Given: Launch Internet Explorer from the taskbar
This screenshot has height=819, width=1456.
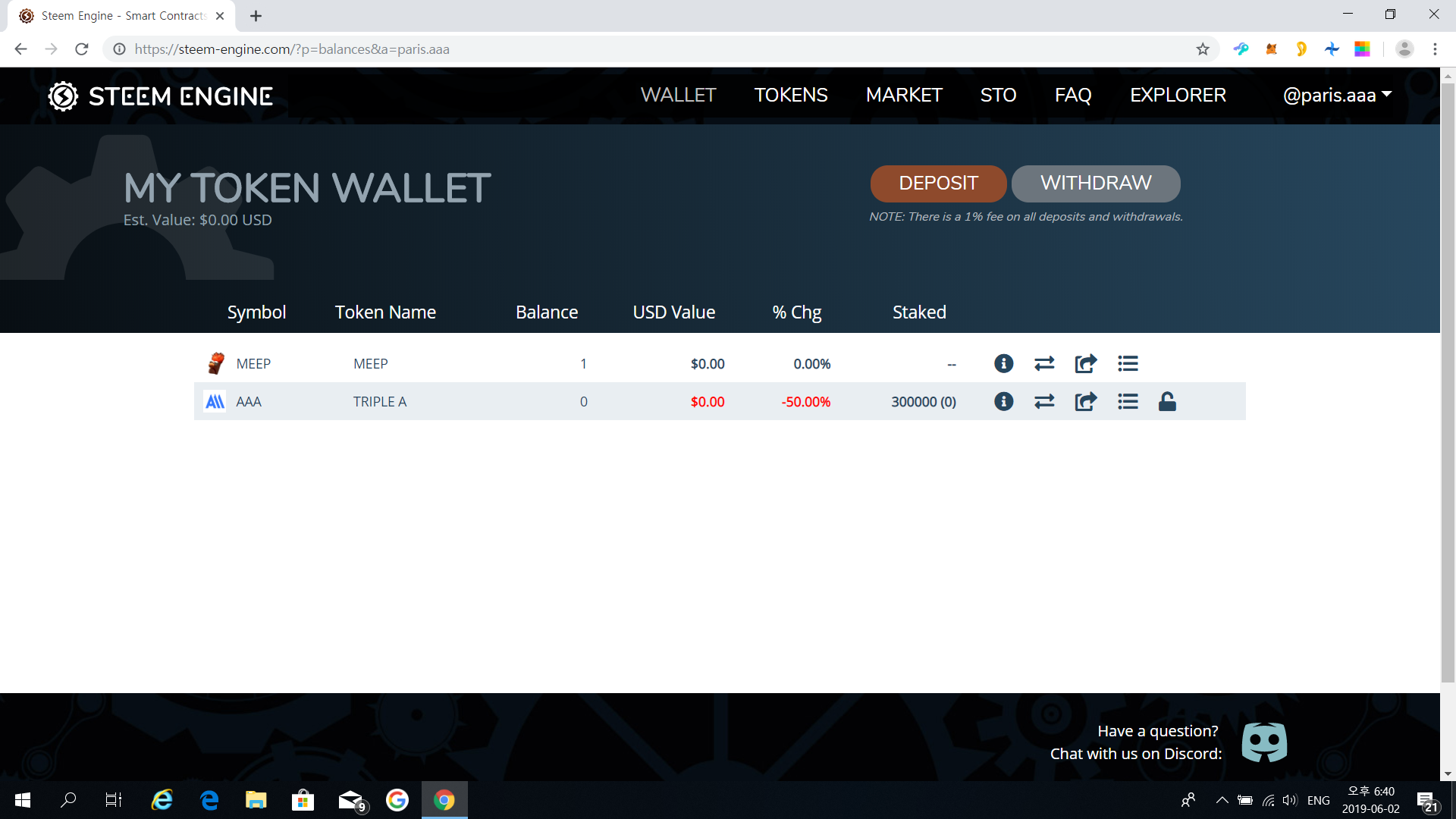Looking at the screenshot, I should tap(162, 800).
